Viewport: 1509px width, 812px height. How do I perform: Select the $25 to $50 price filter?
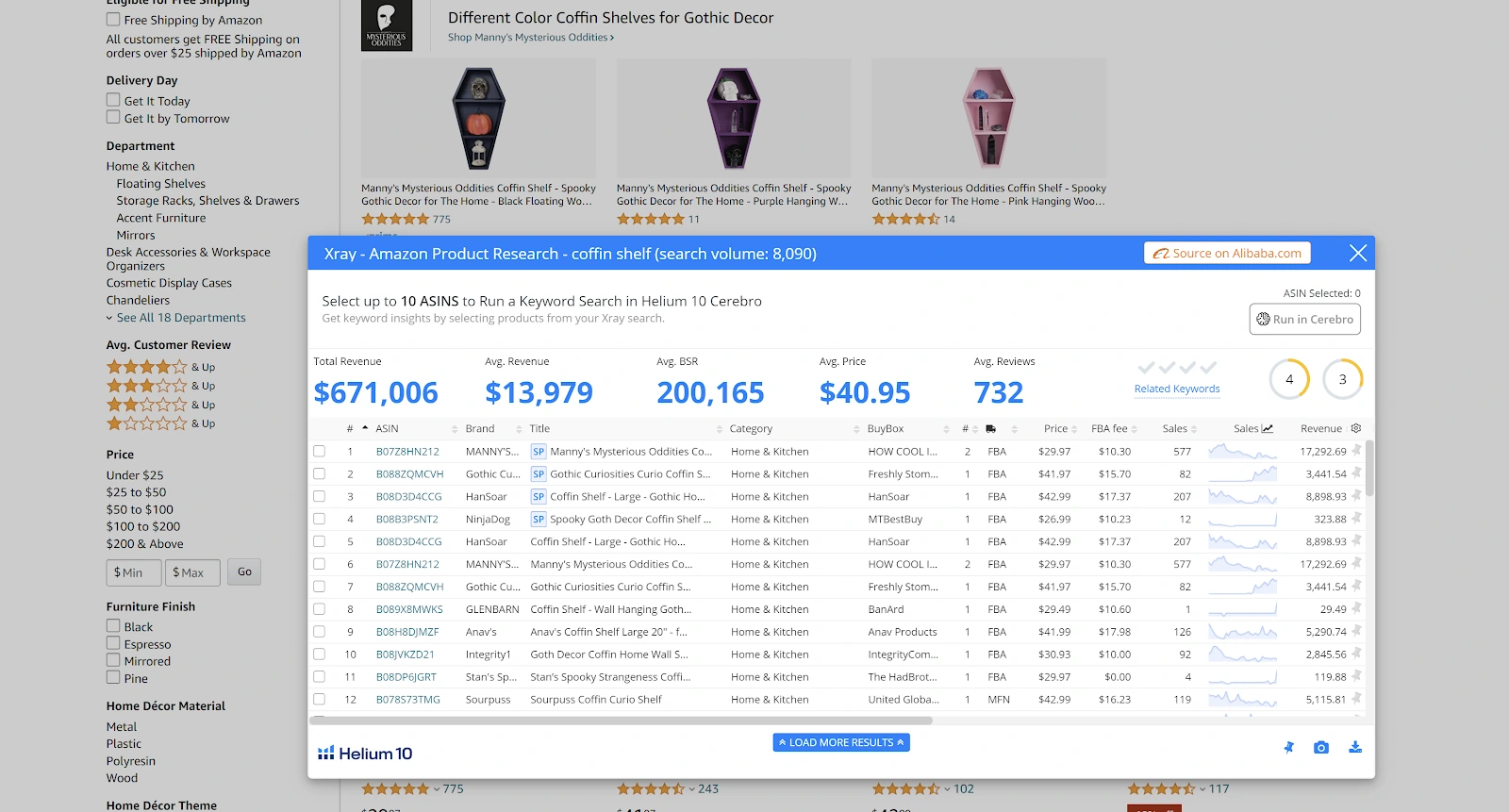pyautogui.click(x=136, y=492)
